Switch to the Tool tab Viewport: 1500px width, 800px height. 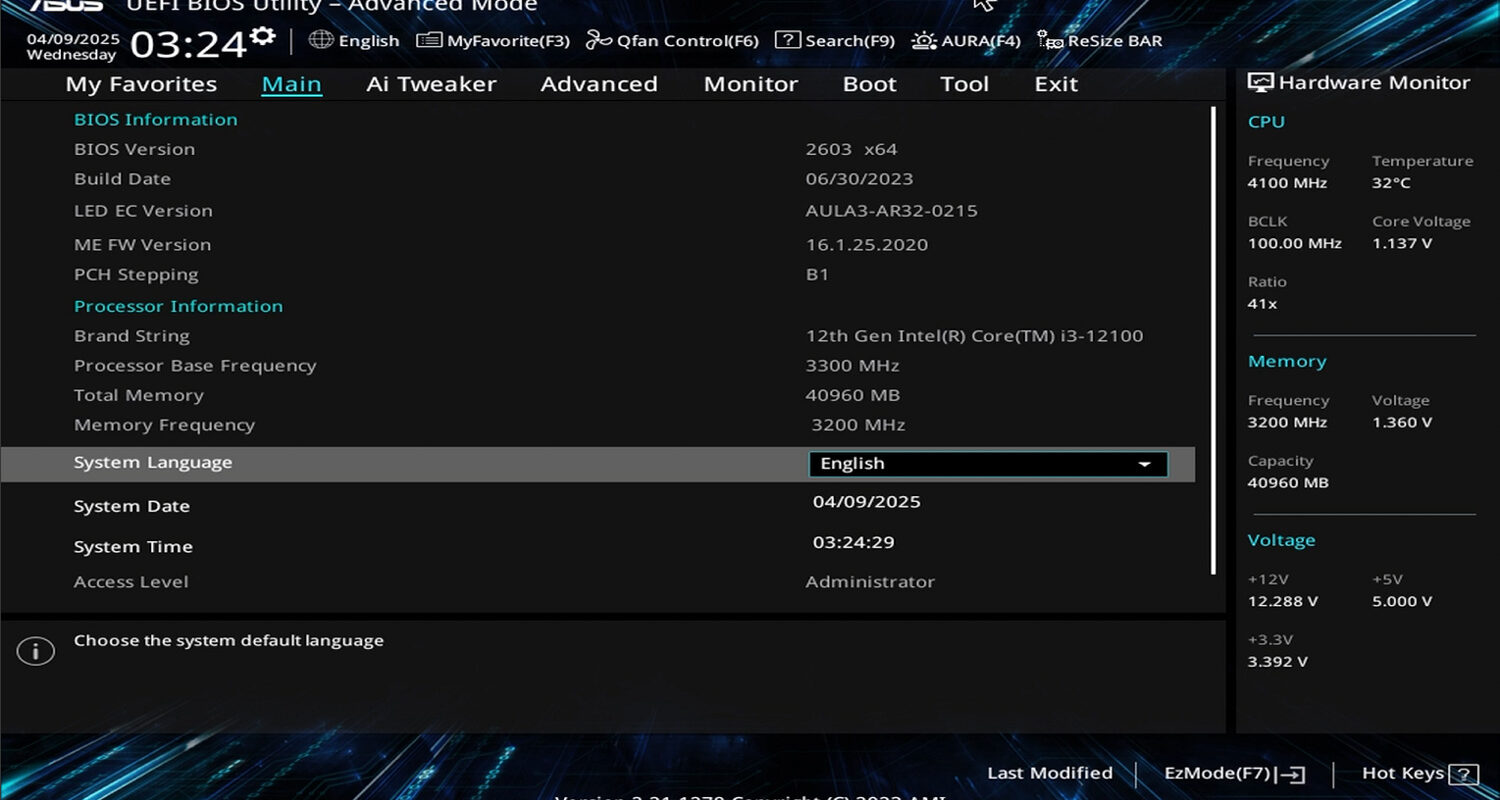pyautogui.click(x=964, y=84)
